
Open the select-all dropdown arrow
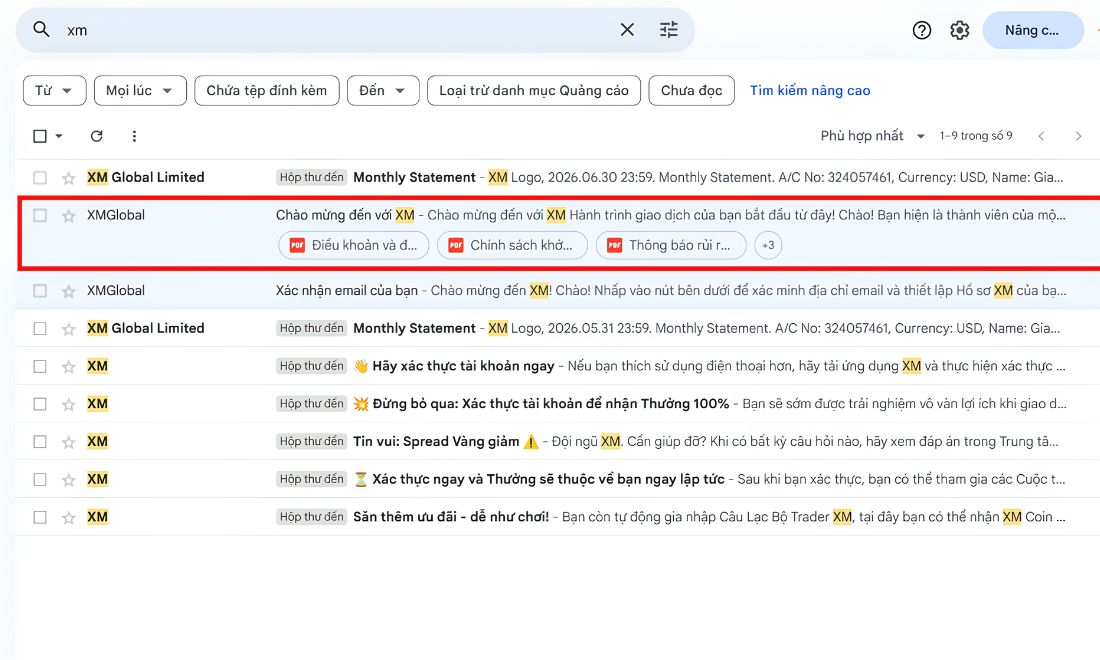point(59,136)
